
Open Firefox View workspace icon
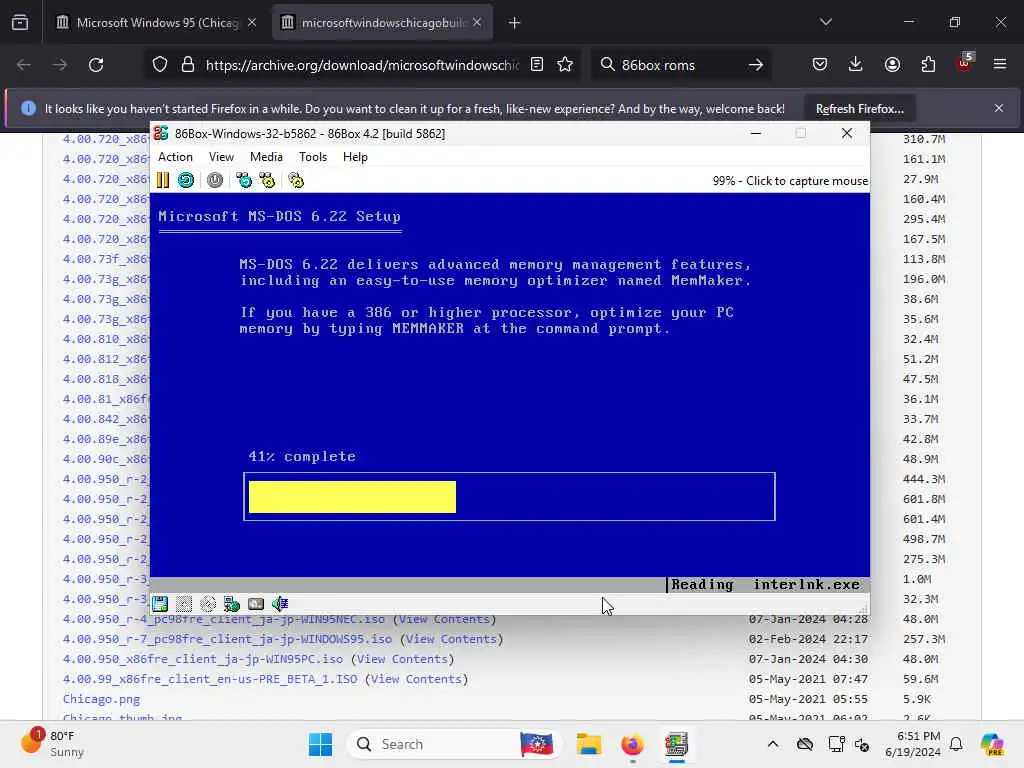(x=20, y=23)
